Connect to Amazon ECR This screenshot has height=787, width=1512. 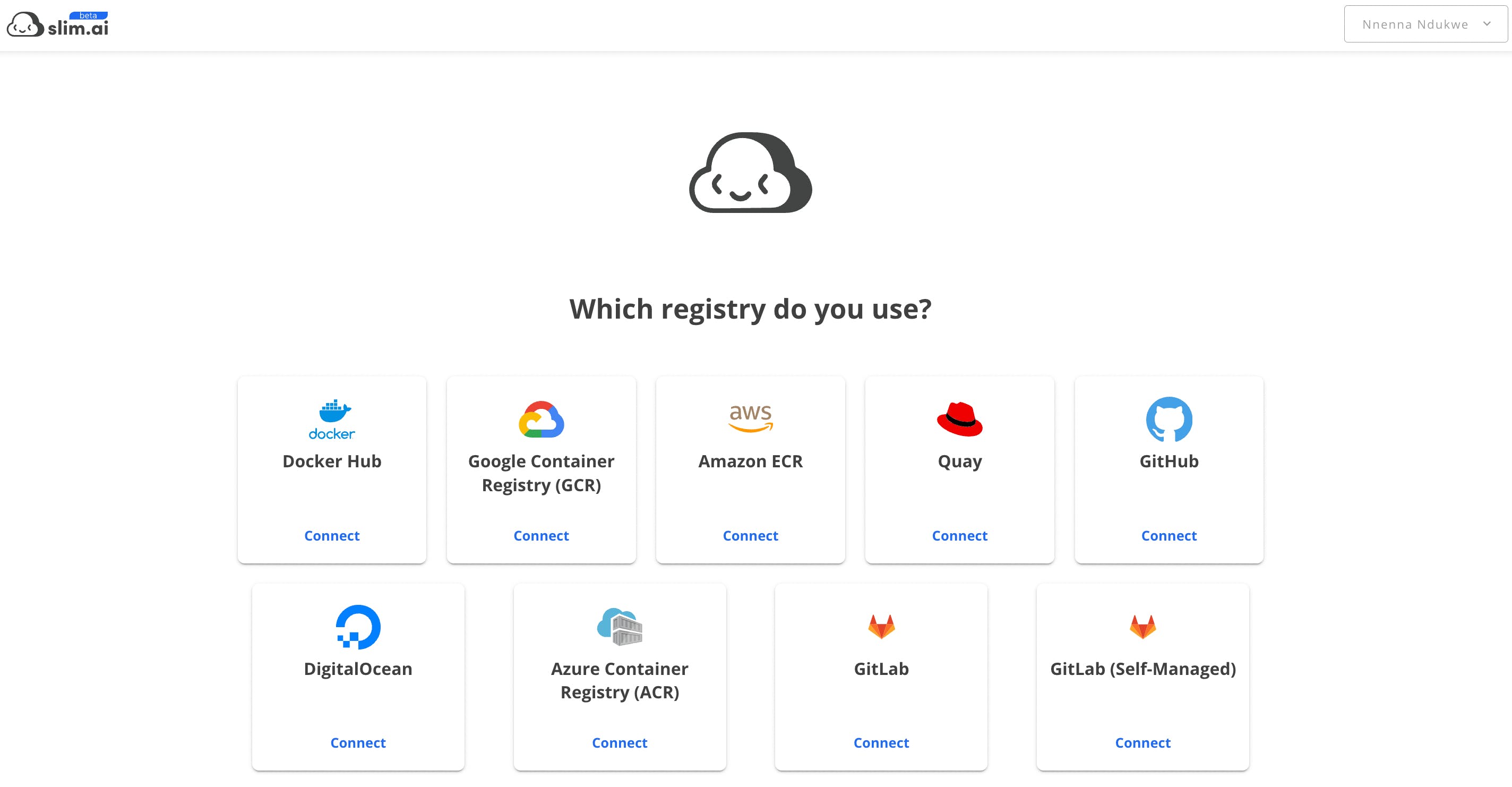[750, 536]
